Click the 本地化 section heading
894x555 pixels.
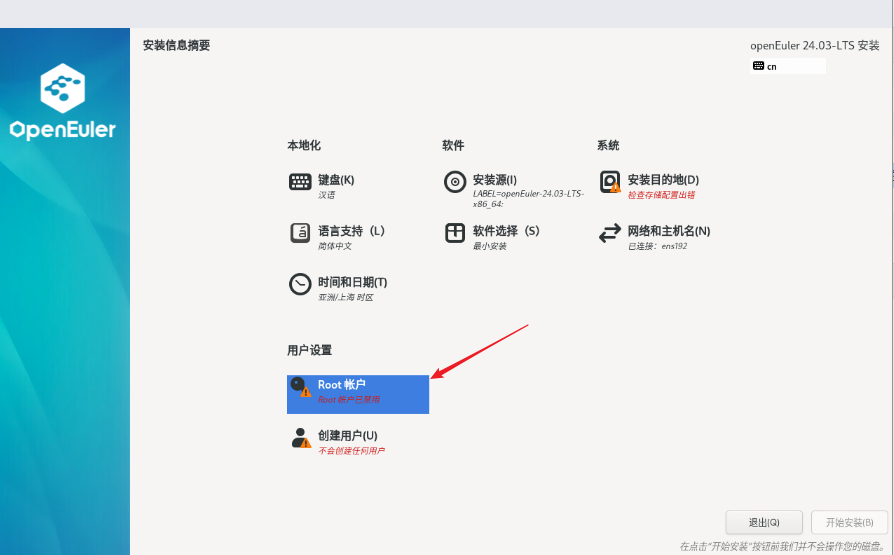click(x=304, y=145)
